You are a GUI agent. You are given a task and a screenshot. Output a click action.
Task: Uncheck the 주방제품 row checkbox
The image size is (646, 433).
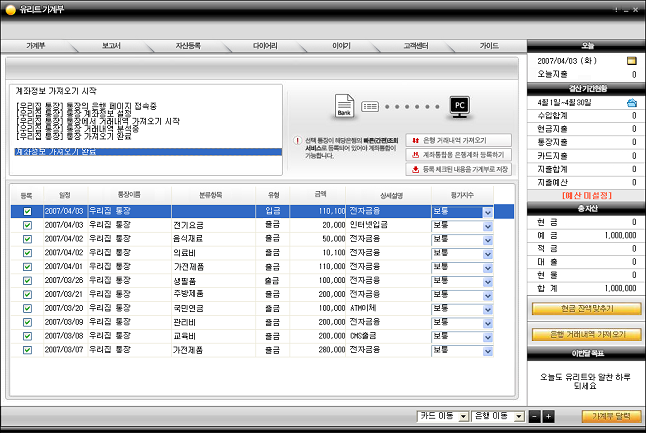point(27,295)
